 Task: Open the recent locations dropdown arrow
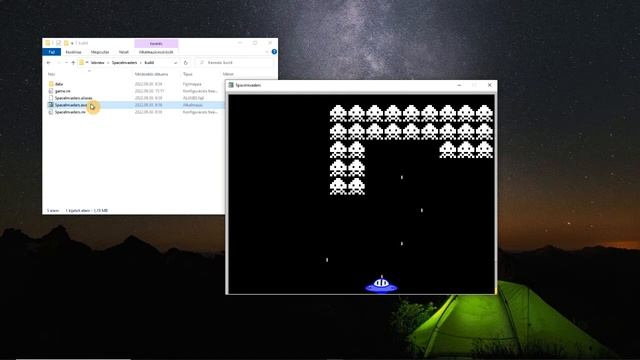click(66, 63)
